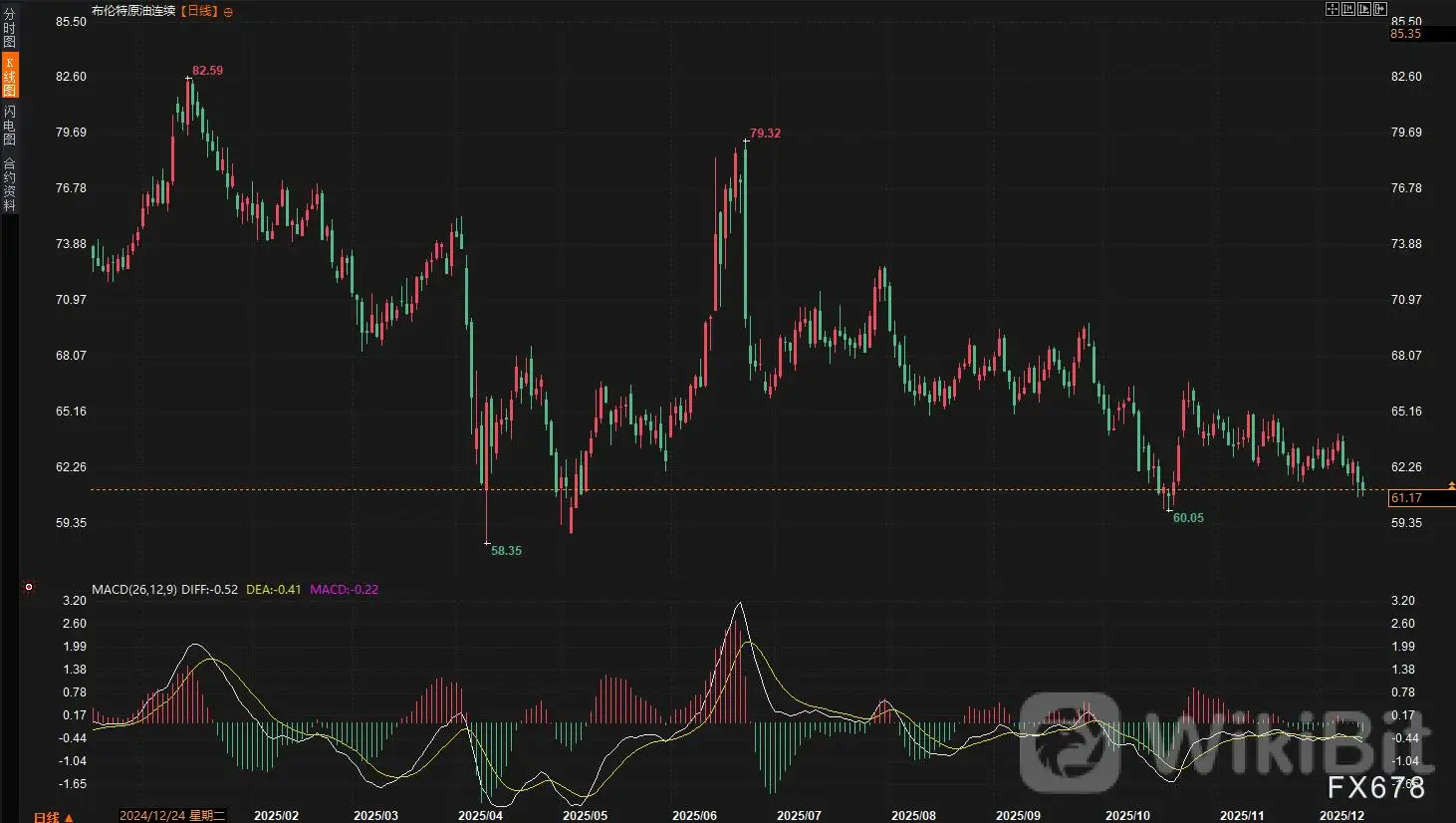Switch to the 闪电图 tab
1456x823 pixels.
pos(9,125)
